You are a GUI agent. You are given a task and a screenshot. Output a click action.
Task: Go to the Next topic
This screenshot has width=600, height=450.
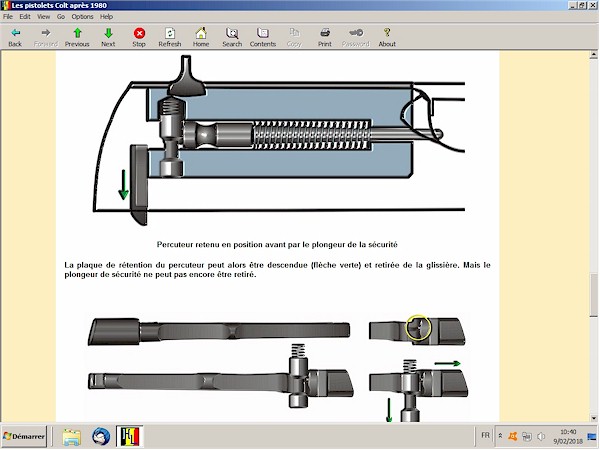coord(108,37)
